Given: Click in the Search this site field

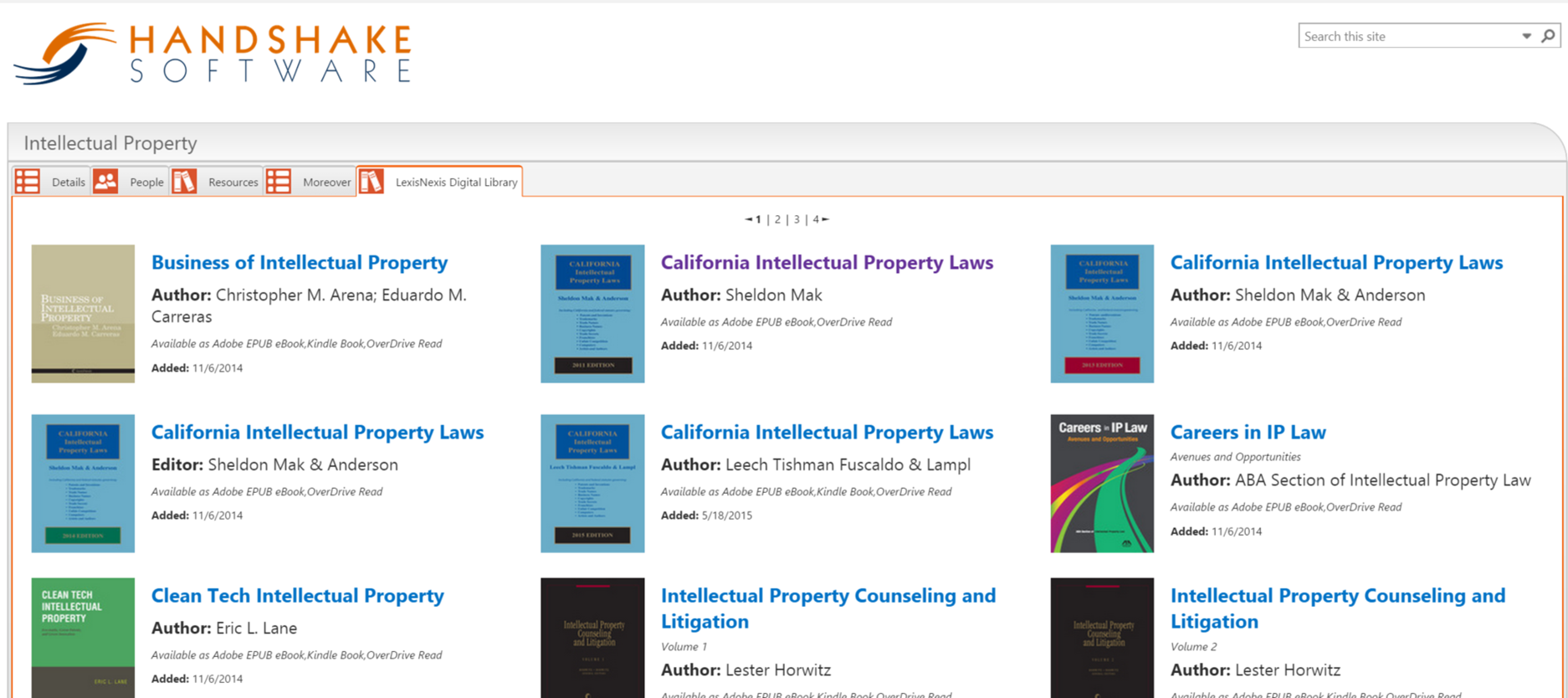Looking at the screenshot, I should (1410, 36).
